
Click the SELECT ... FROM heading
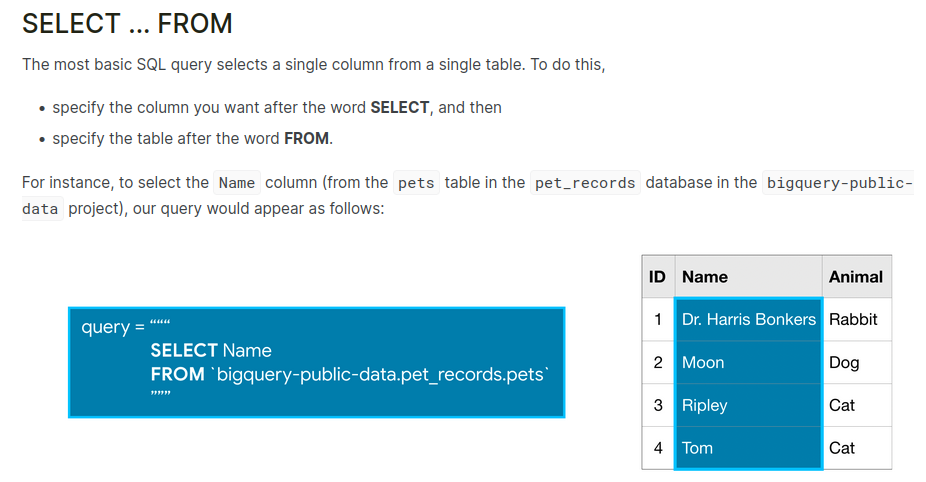click(126, 23)
